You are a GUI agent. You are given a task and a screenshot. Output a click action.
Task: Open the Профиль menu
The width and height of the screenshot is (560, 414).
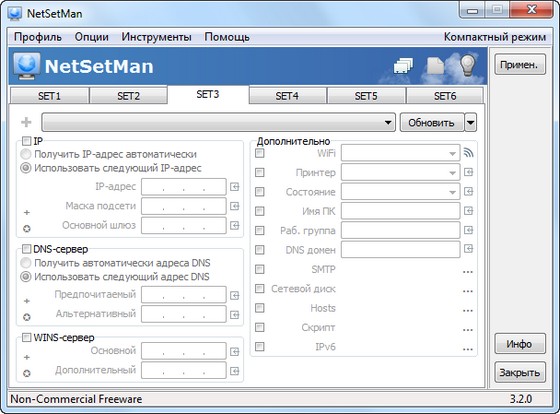tap(38, 37)
